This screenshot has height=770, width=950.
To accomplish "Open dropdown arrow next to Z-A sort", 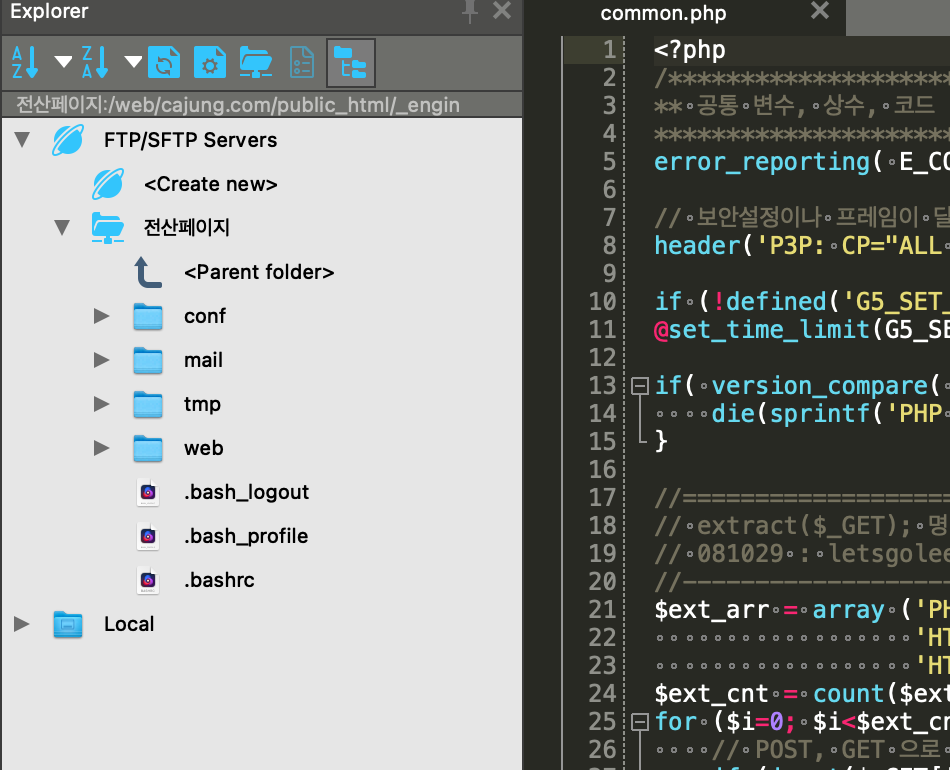I will click(x=133, y=62).
